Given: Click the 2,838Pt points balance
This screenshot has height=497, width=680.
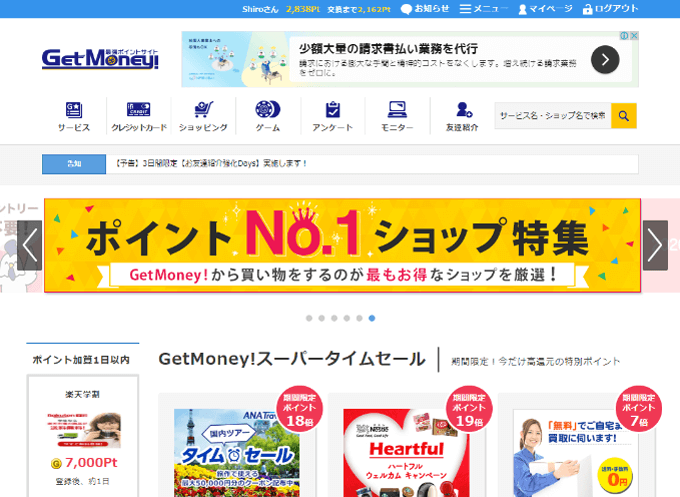Looking at the screenshot, I should click(x=303, y=9).
